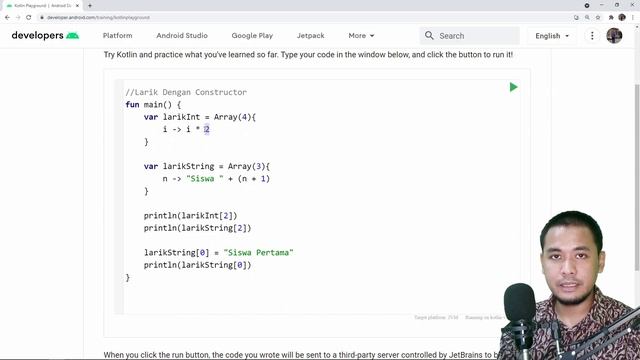
Task: Click the search magnifier icon
Action: [x=429, y=36]
